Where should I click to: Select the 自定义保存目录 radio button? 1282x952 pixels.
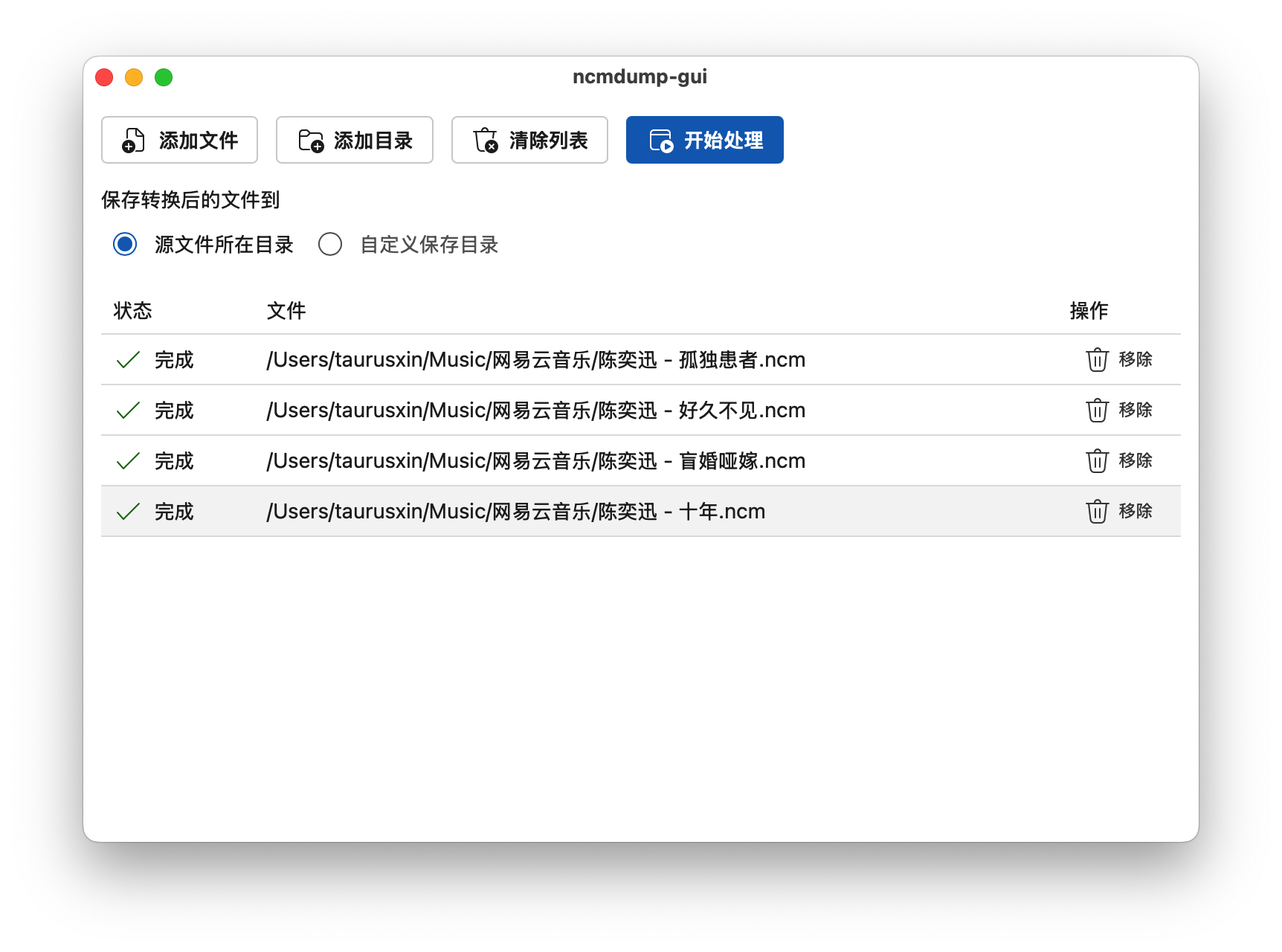click(x=330, y=244)
